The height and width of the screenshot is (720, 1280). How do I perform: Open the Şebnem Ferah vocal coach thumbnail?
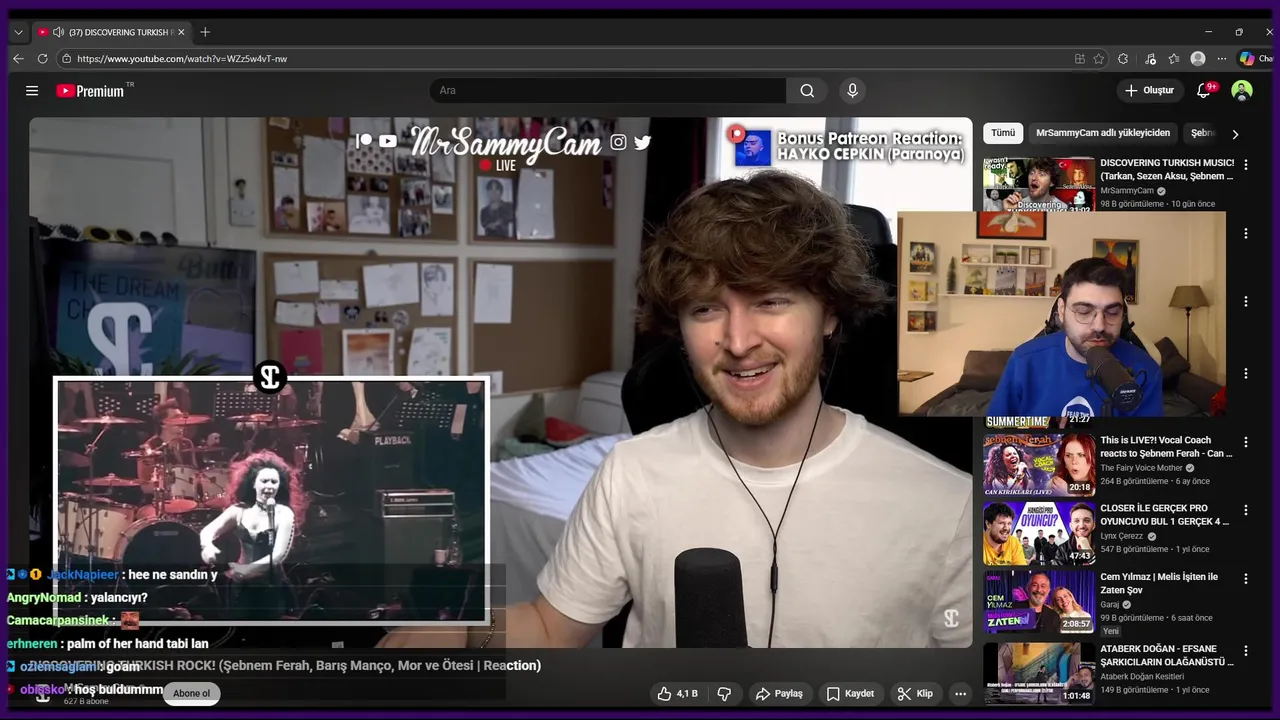[1038, 465]
